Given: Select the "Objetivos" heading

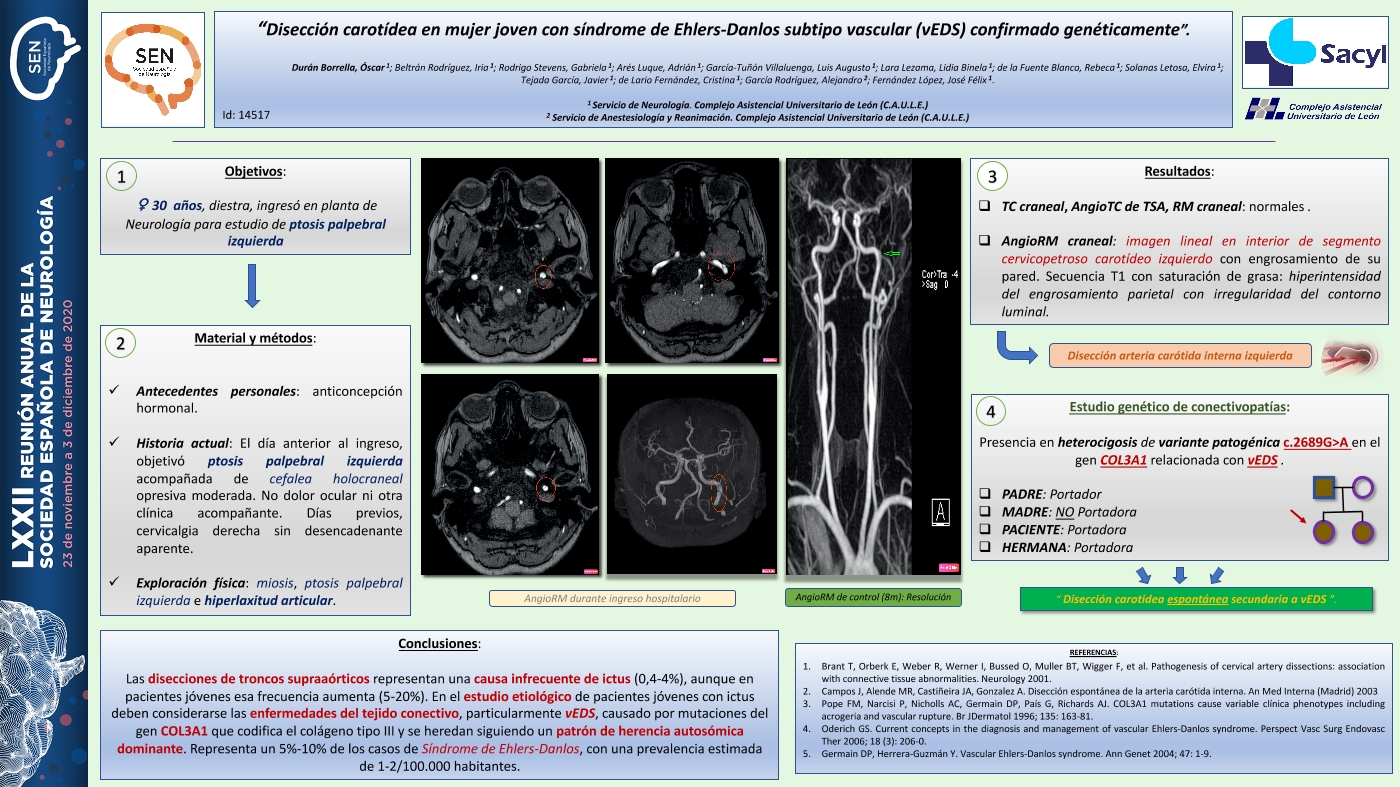Looking at the screenshot, I should click(254, 172).
